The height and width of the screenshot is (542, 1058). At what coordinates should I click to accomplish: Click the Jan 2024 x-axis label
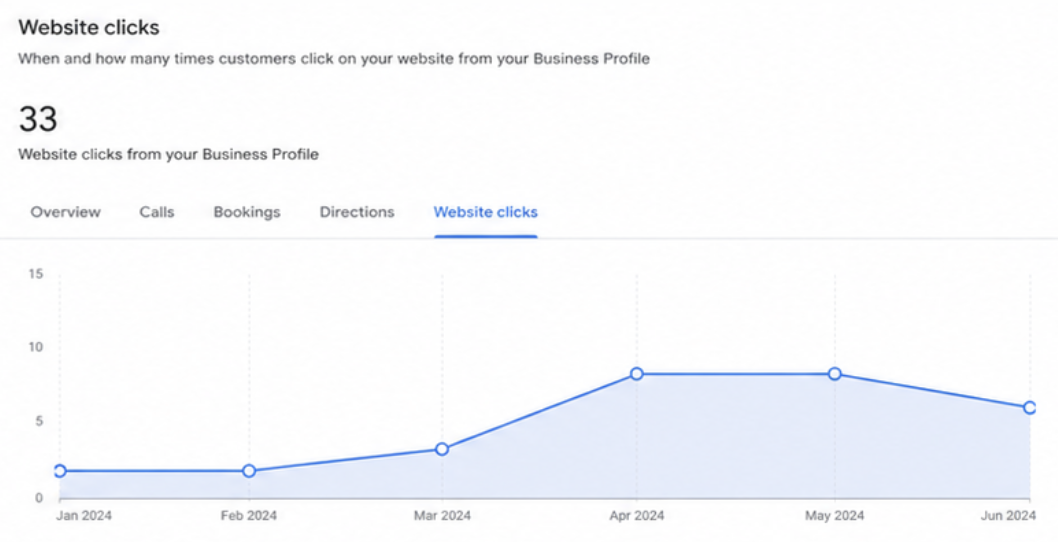tap(84, 516)
